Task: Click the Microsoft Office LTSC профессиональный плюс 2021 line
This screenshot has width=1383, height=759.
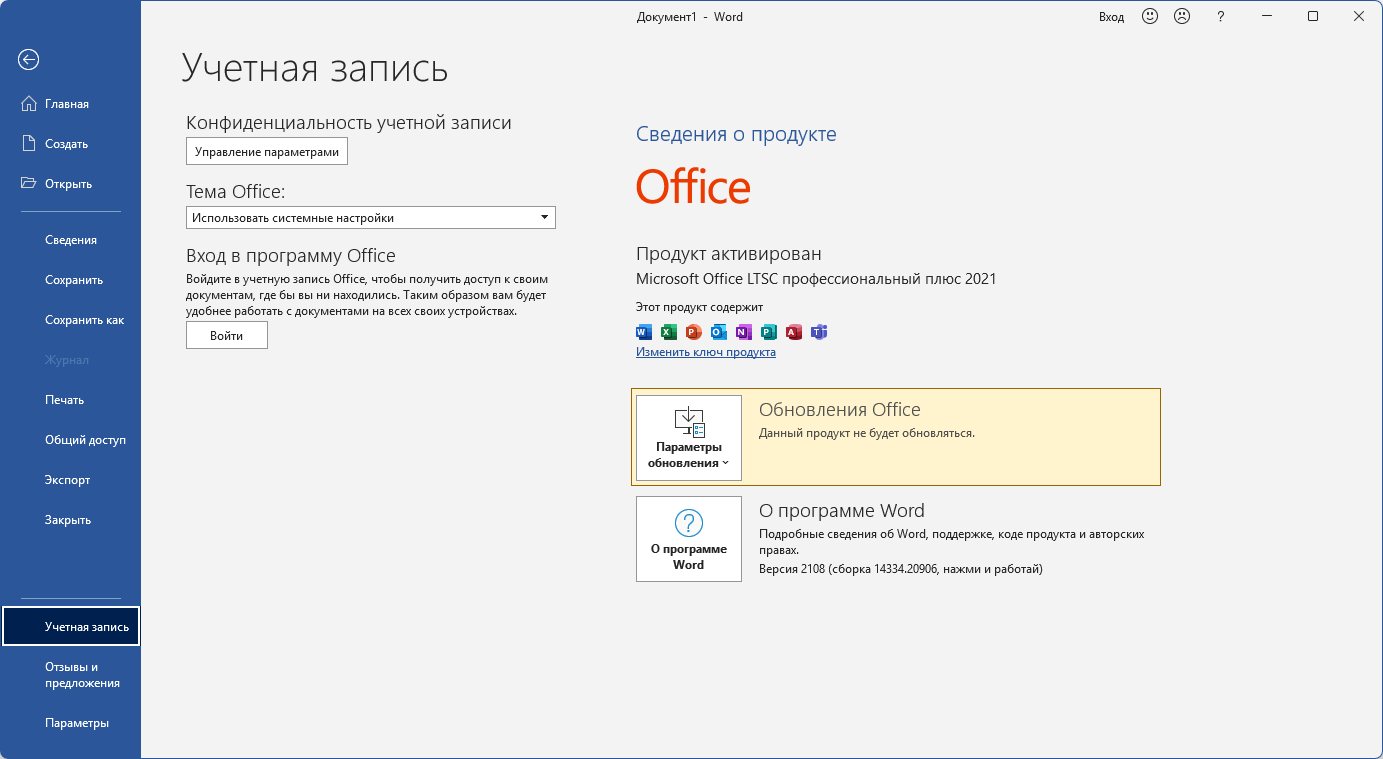Action: point(816,279)
